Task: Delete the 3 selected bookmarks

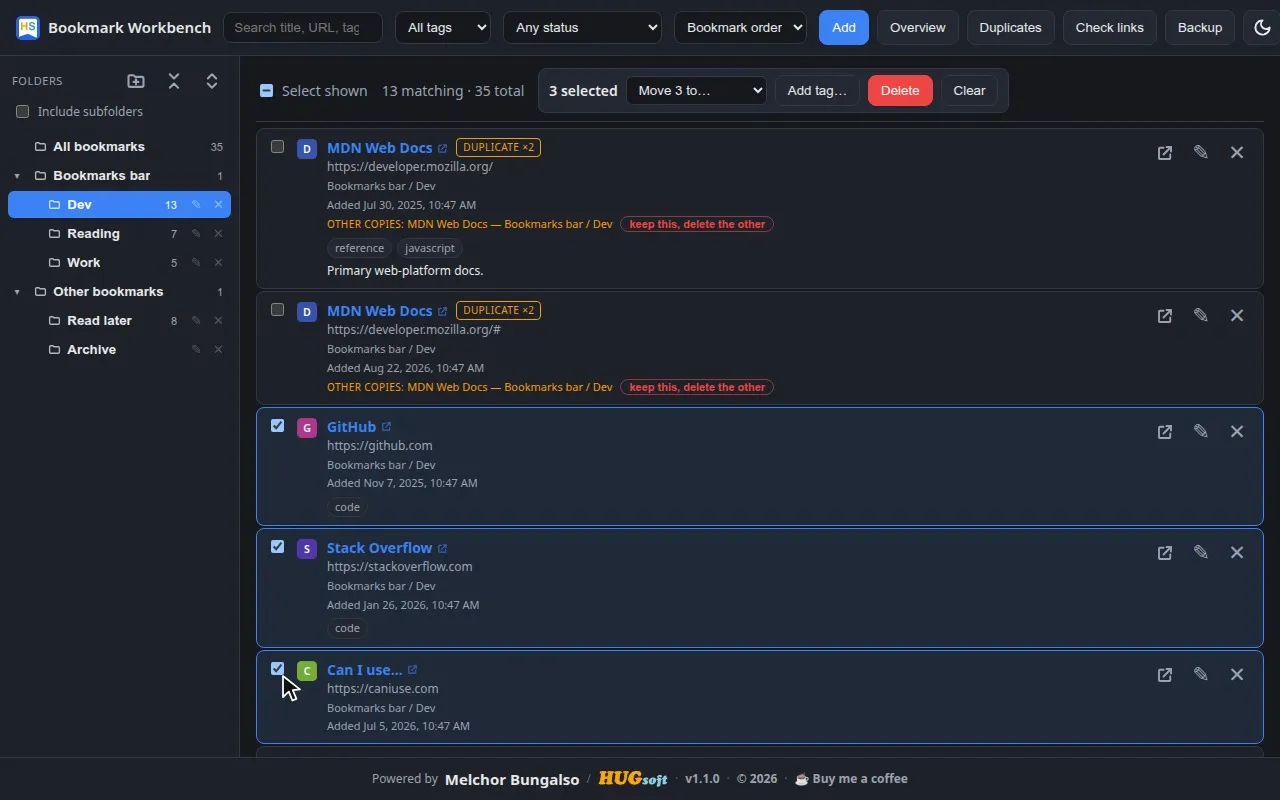Action: (x=900, y=91)
